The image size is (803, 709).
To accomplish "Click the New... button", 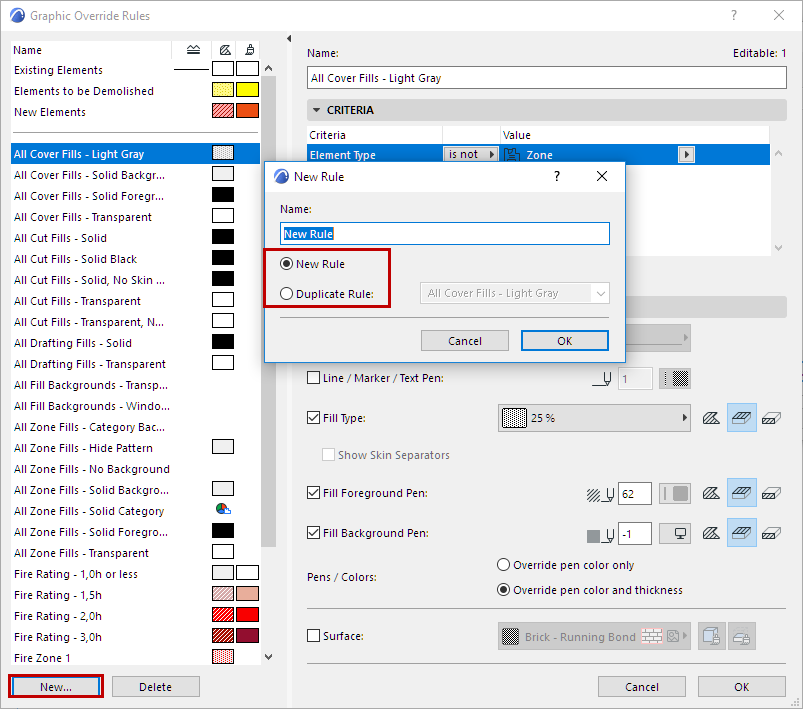I will 56,686.
